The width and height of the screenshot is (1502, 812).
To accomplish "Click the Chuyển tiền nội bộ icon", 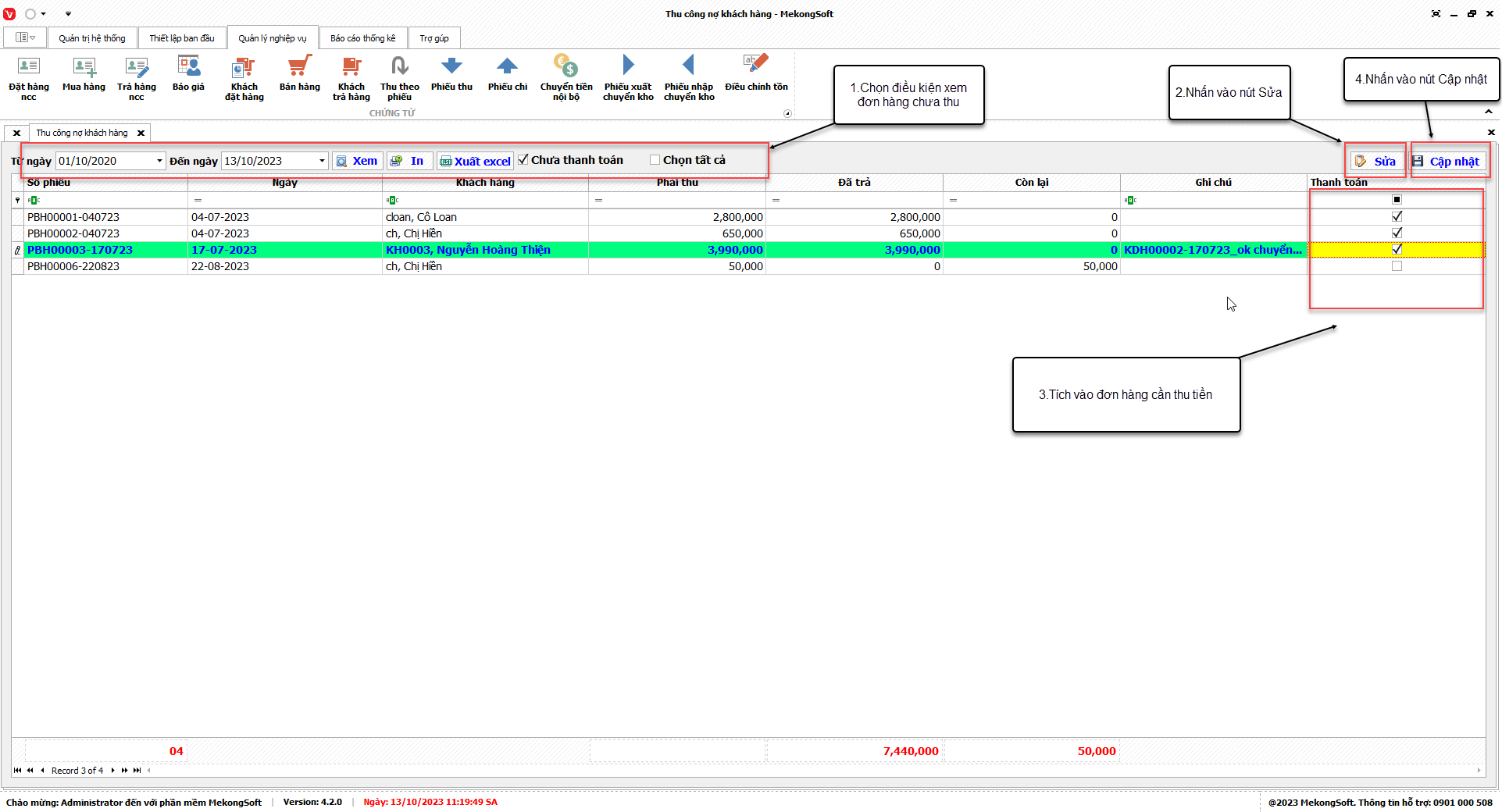I will tap(566, 78).
